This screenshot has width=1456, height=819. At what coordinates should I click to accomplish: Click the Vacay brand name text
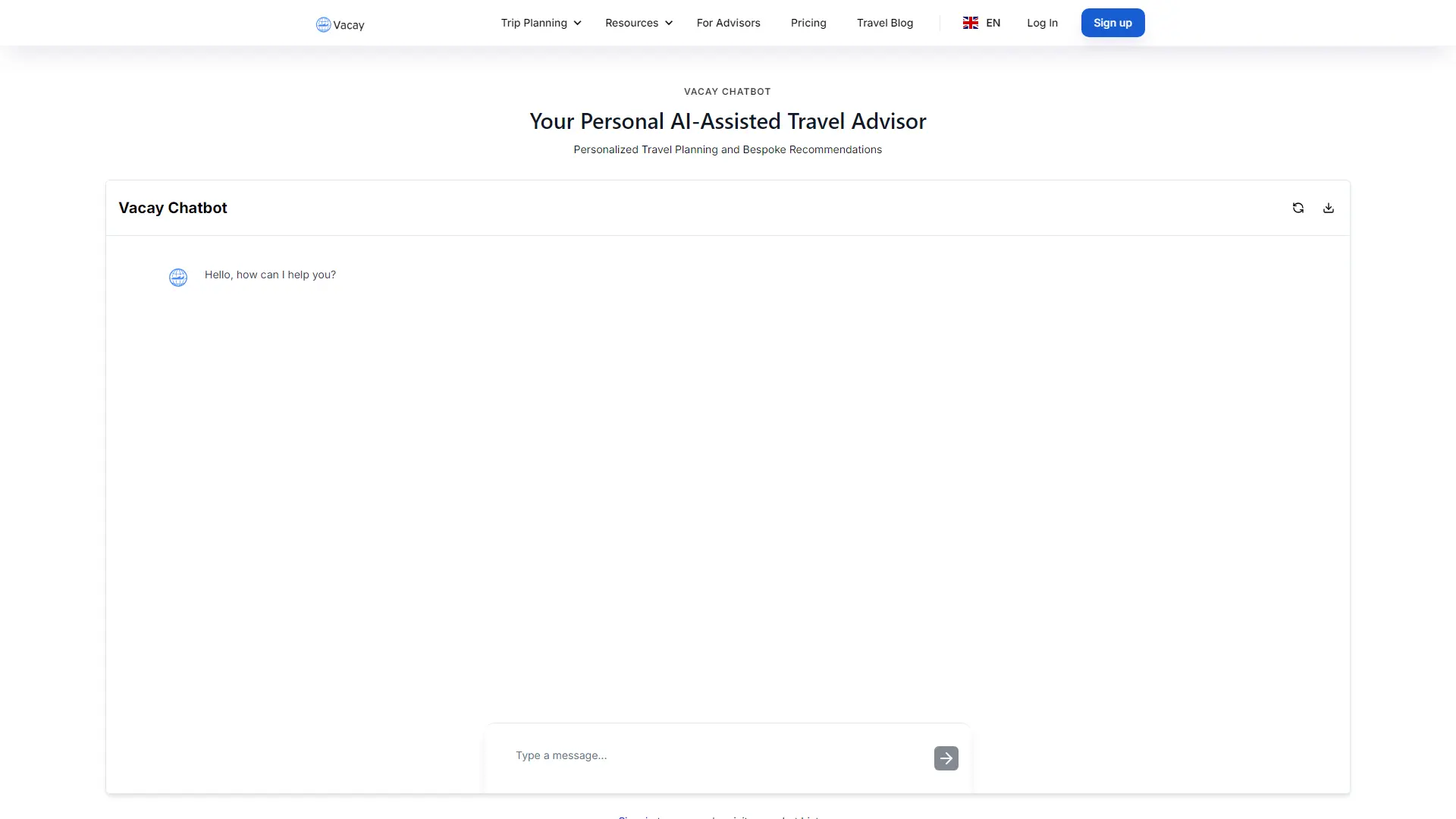coord(349,25)
